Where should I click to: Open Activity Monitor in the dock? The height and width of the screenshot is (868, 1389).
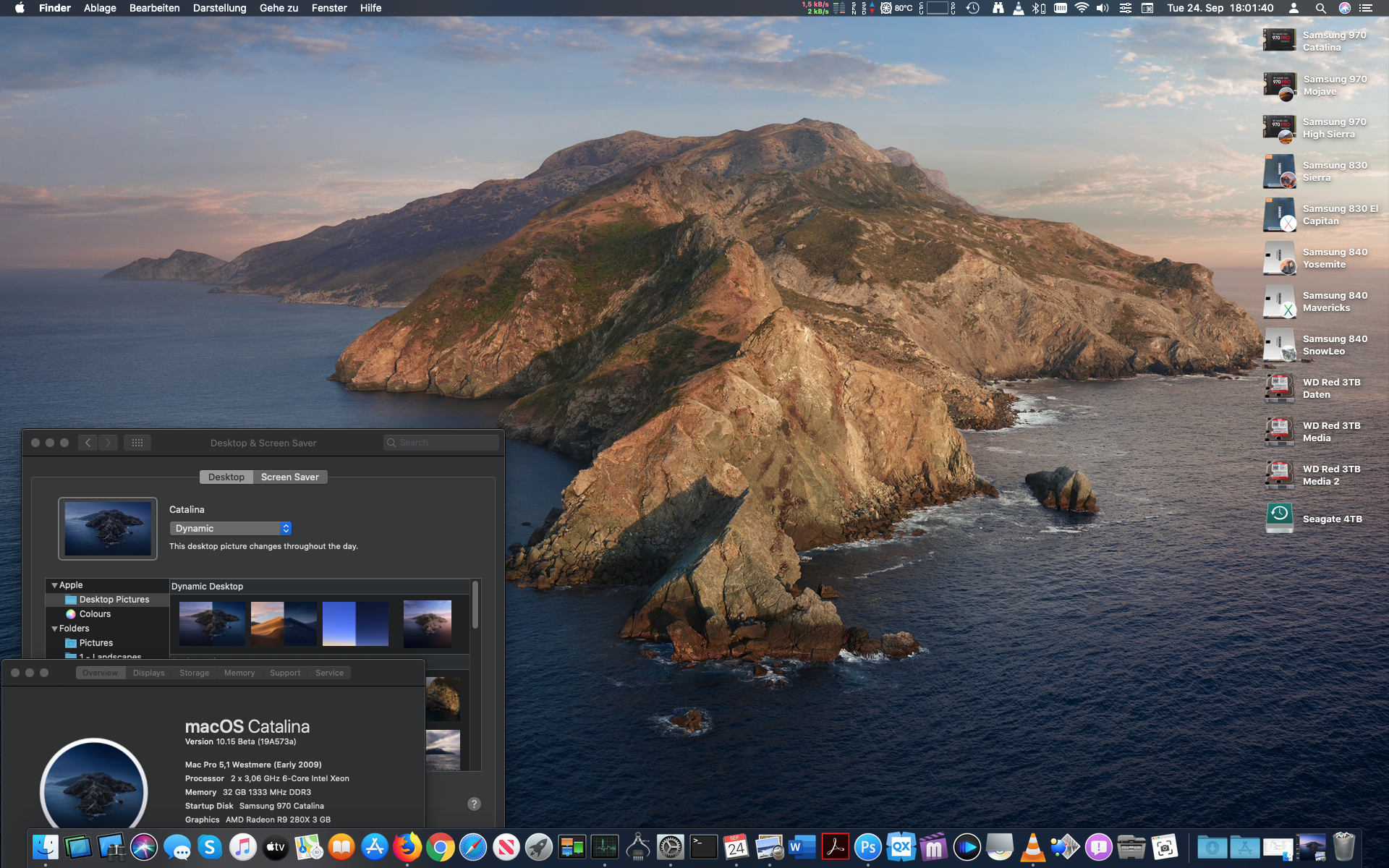604,847
